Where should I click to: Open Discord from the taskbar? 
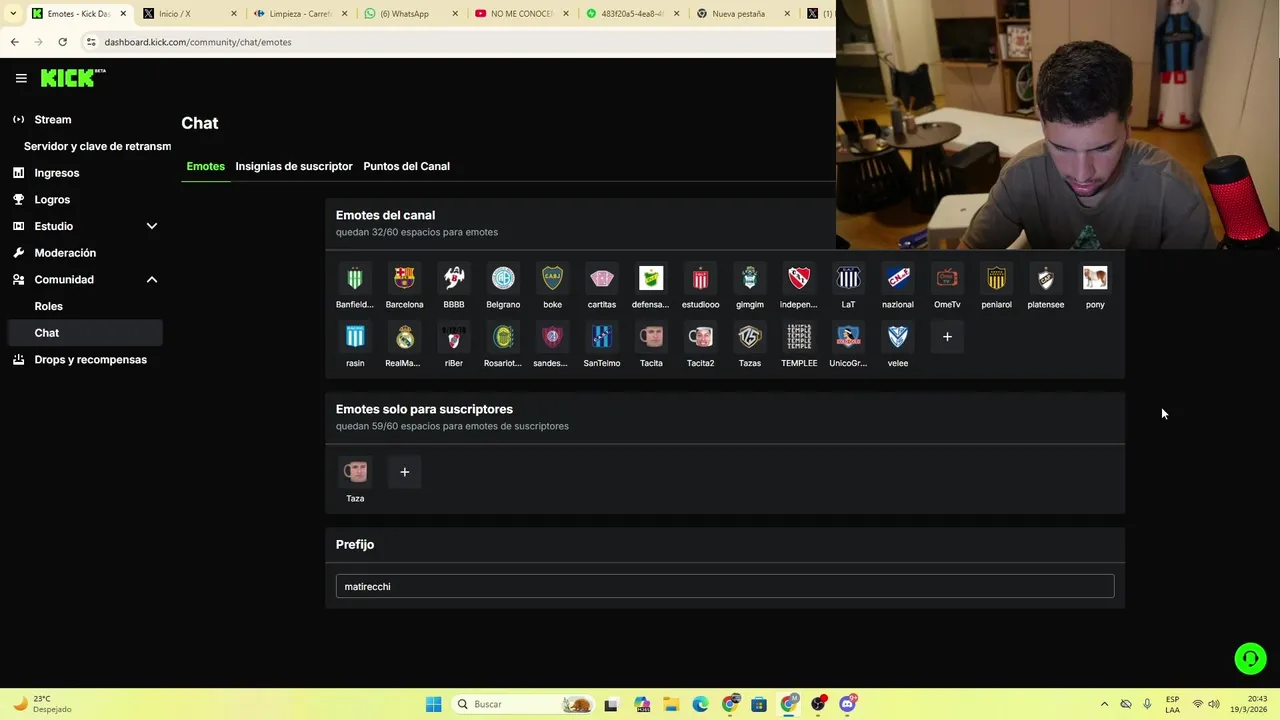[x=848, y=704]
